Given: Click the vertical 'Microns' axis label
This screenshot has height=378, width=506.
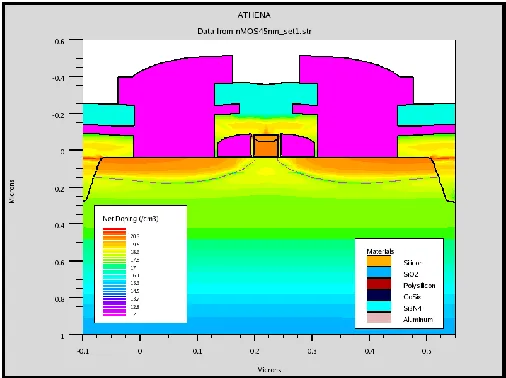Looking at the screenshot, I should click(11, 191).
